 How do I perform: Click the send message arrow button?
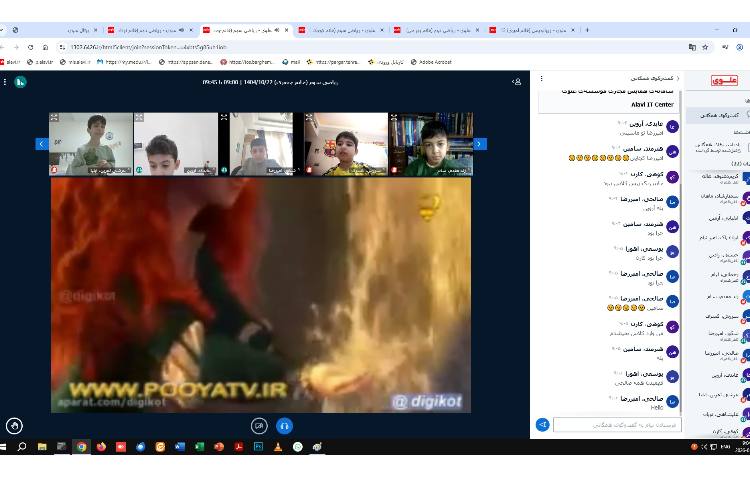[x=543, y=425]
